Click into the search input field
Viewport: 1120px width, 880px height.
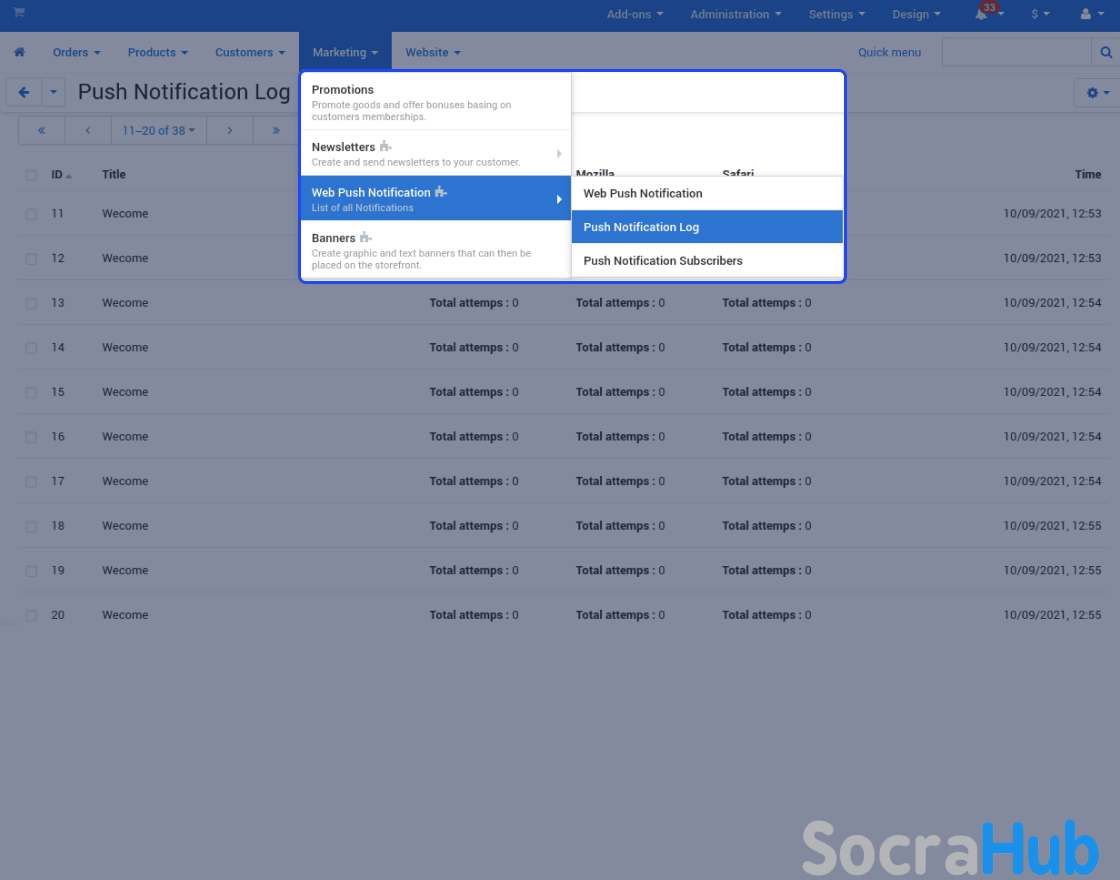pyautogui.click(x=1015, y=52)
